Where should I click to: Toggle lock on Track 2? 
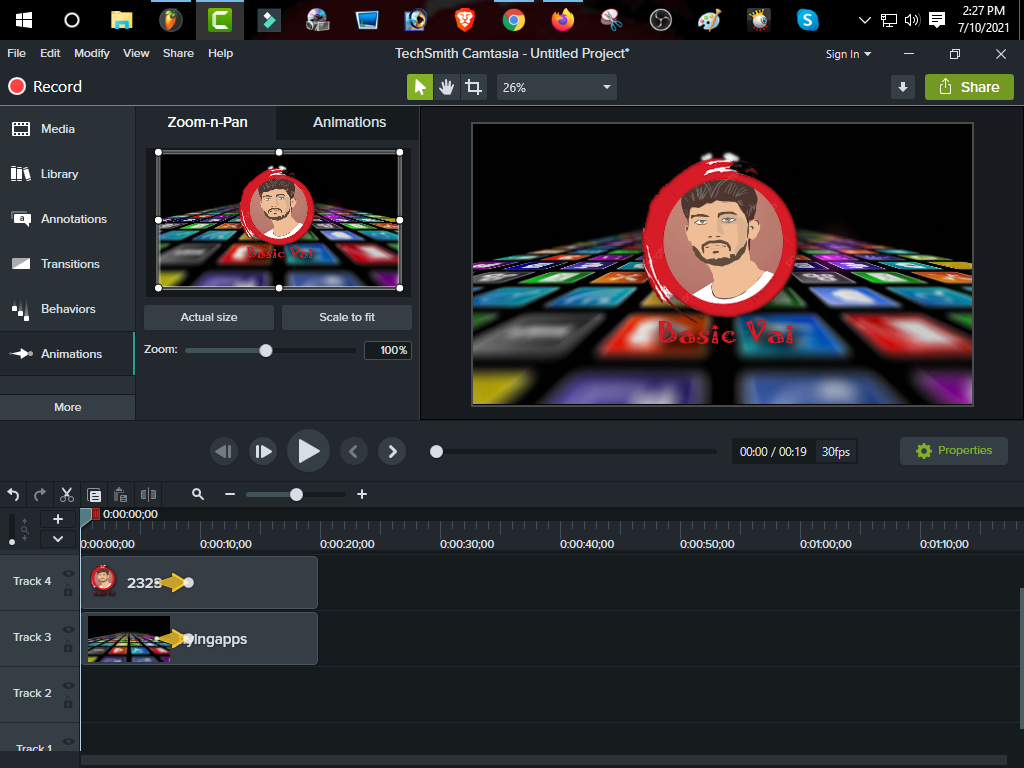pyautogui.click(x=68, y=703)
